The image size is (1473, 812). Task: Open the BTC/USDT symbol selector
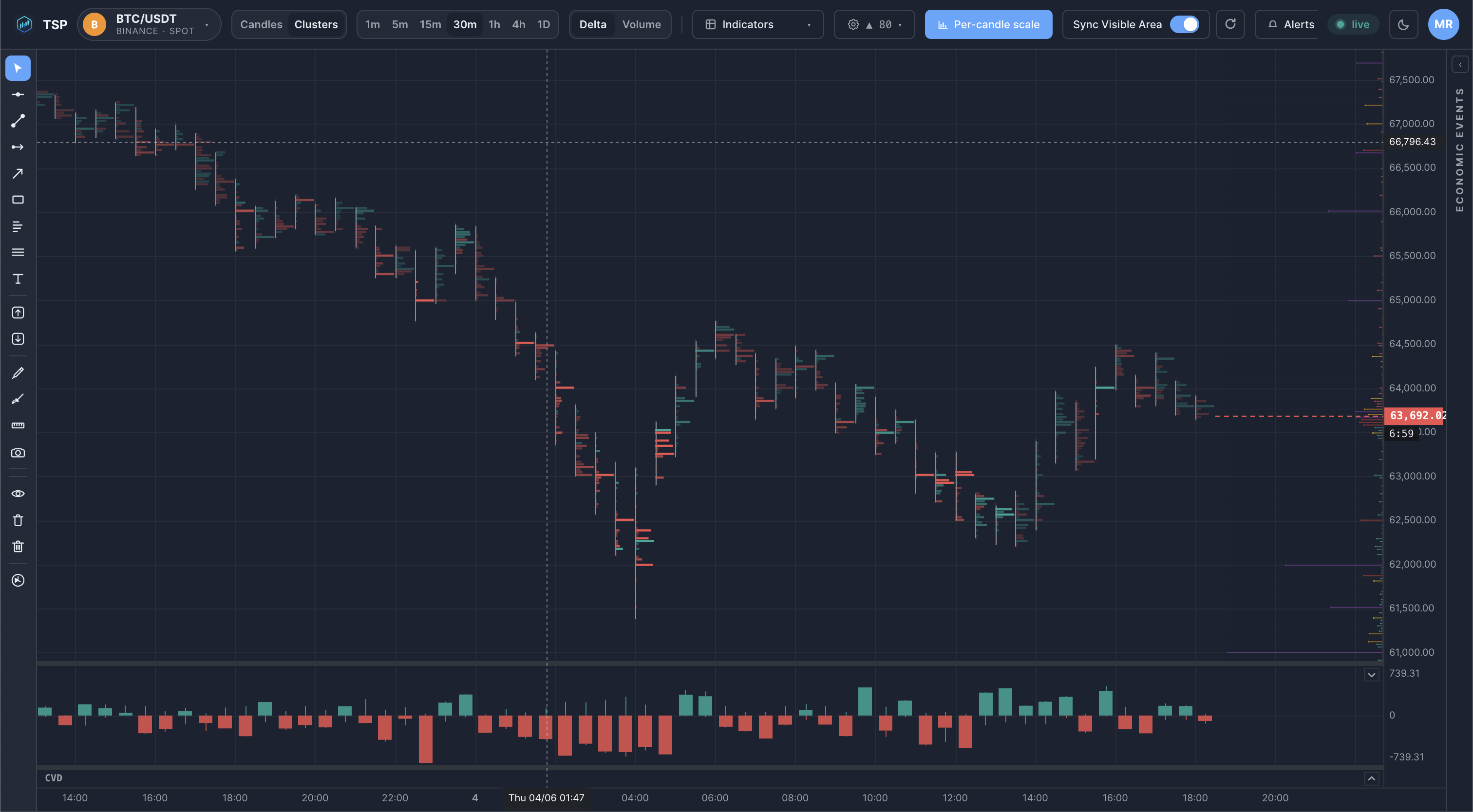coord(149,24)
